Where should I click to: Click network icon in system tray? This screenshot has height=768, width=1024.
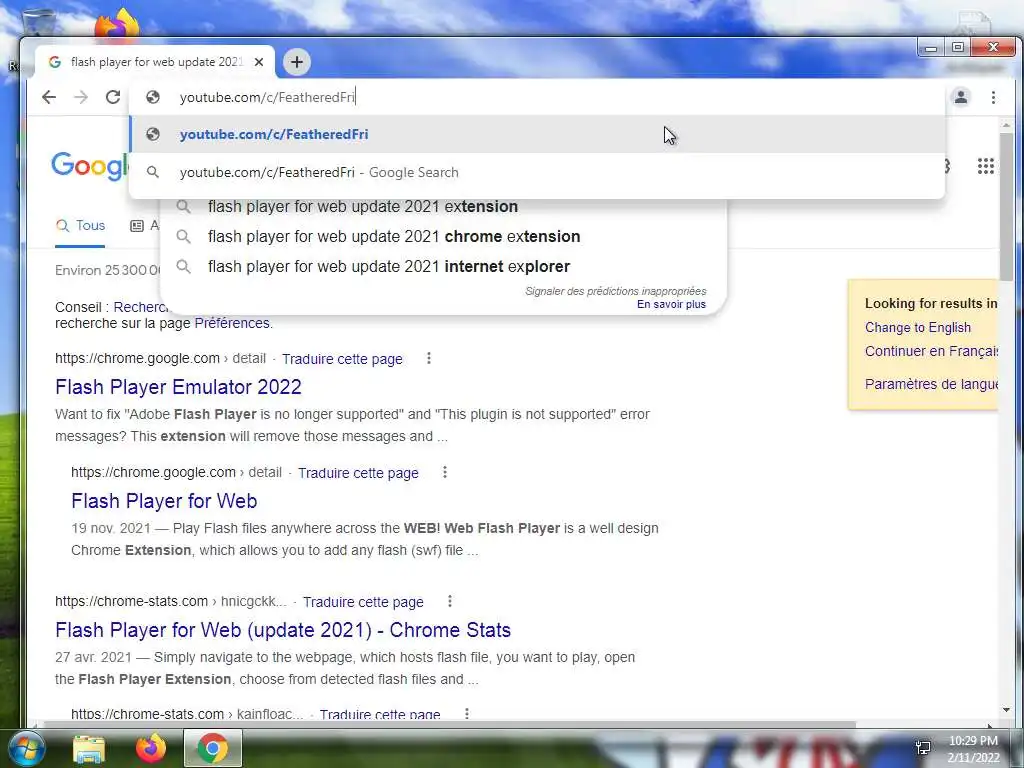(x=923, y=748)
